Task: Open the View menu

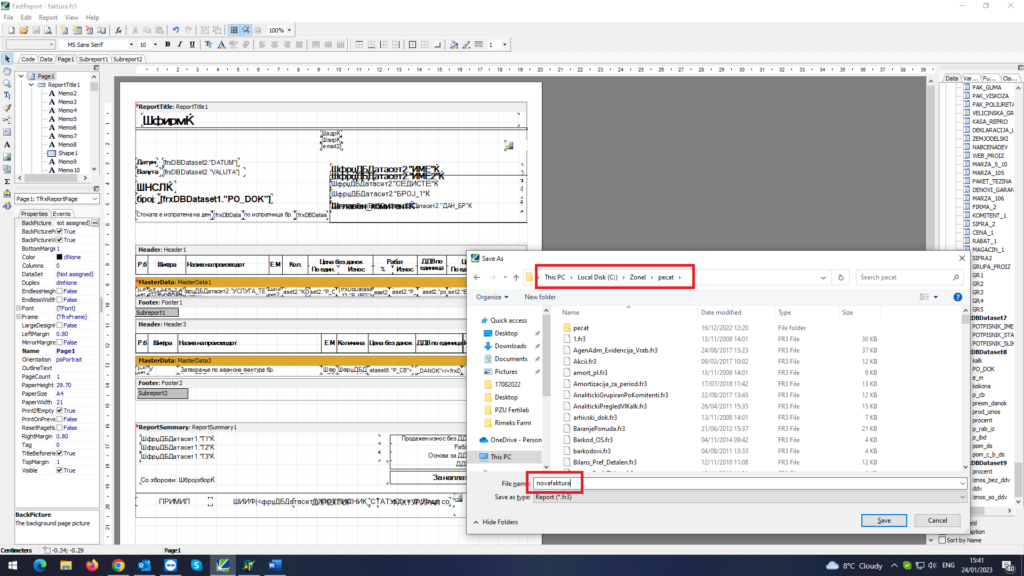Action: coord(71,18)
